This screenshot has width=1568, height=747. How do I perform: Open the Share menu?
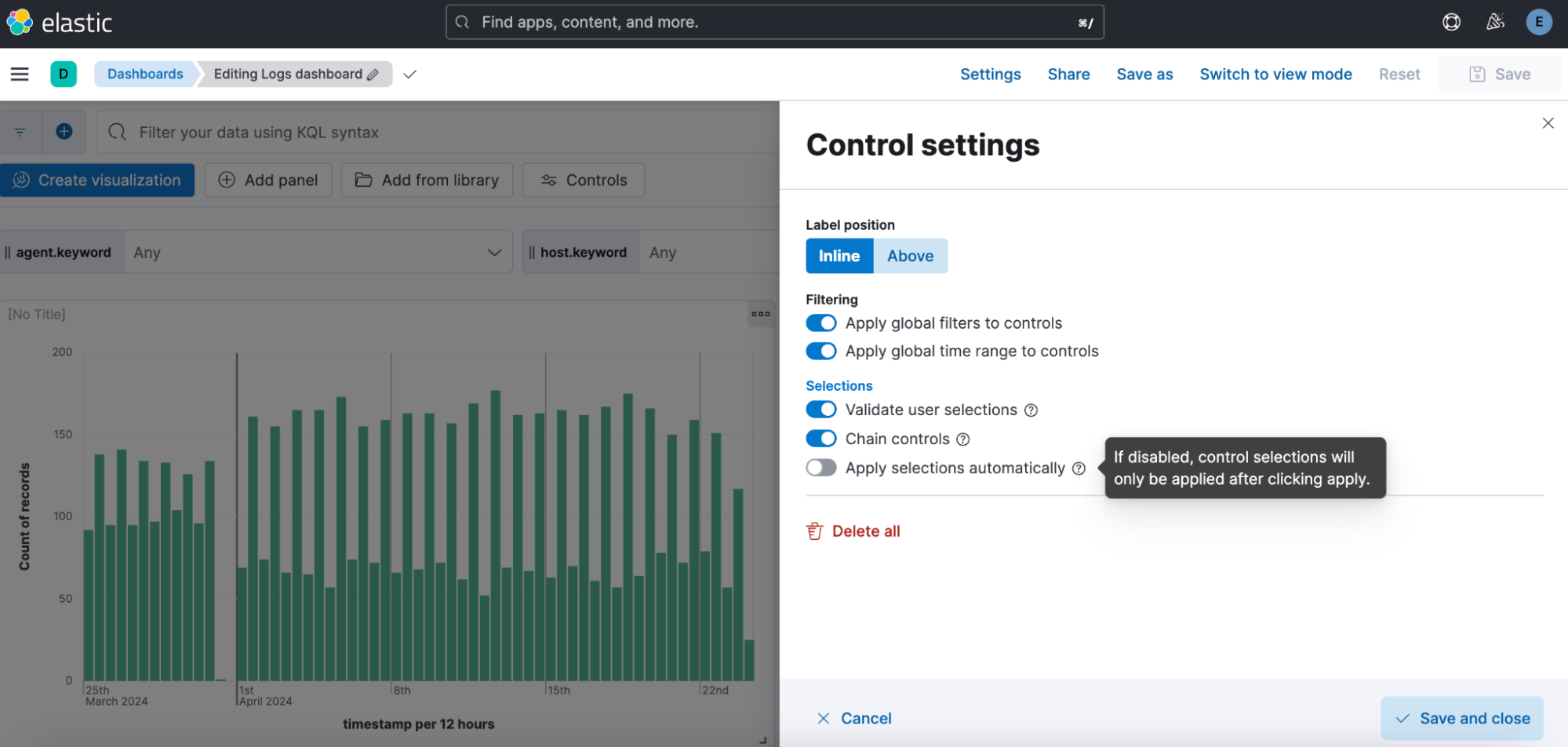point(1068,75)
